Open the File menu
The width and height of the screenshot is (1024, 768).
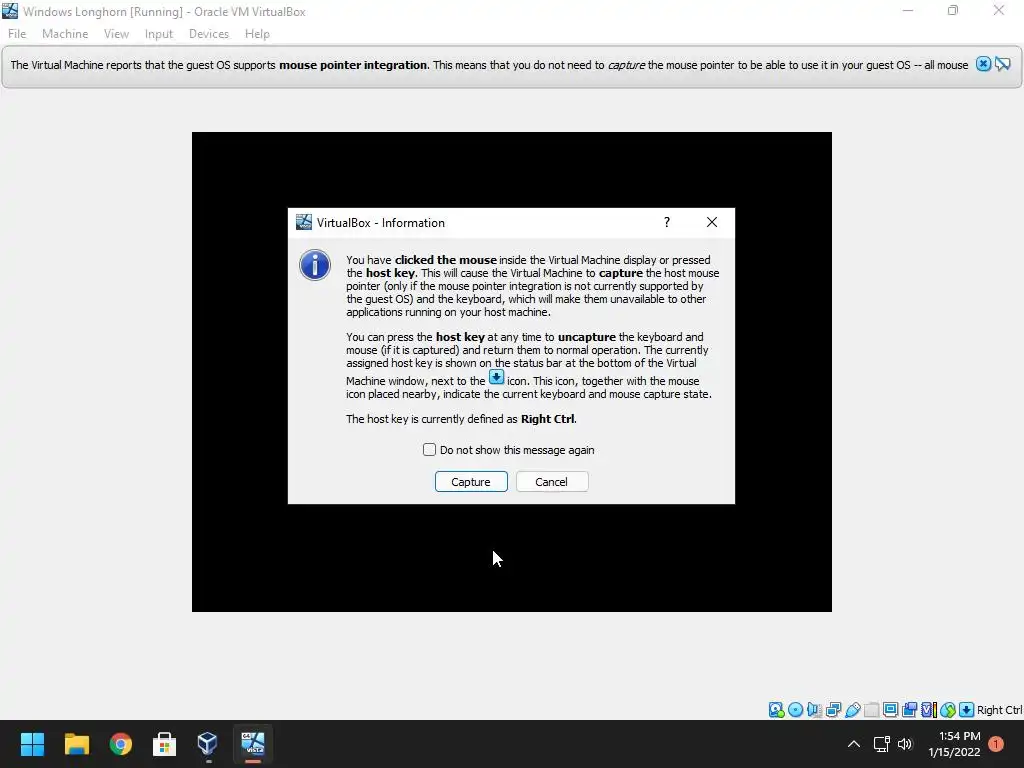(x=17, y=33)
